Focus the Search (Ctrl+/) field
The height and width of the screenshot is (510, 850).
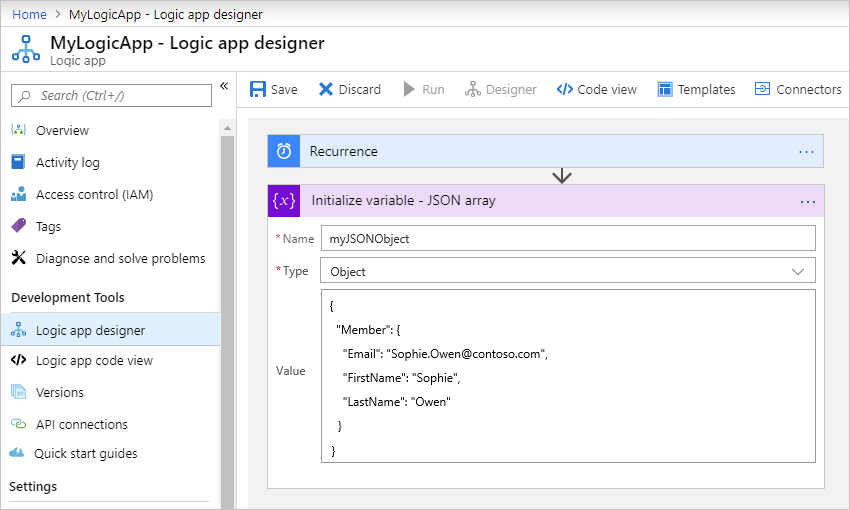tap(111, 95)
